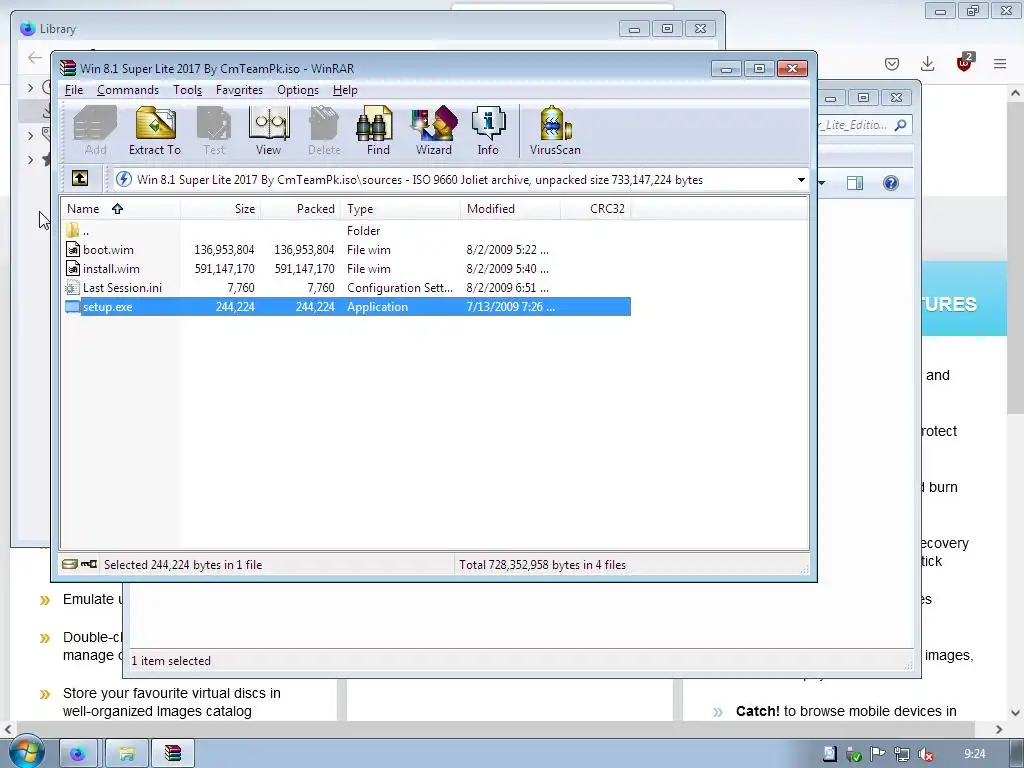The width and height of the screenshot is (1024, 768).
Task: Open the uBlock extension icon
Action: (964, 63)
